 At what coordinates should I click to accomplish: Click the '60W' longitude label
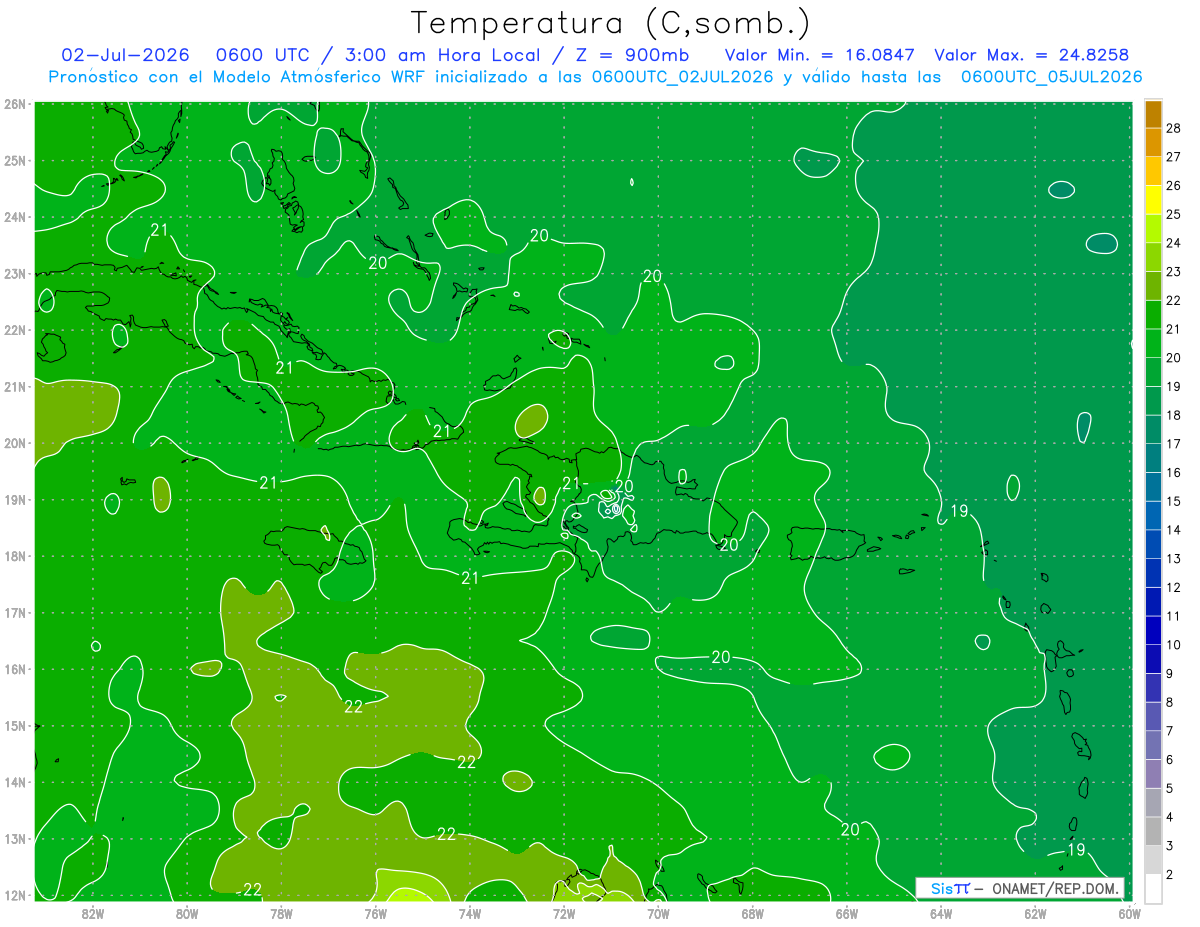coord(1129,913)
